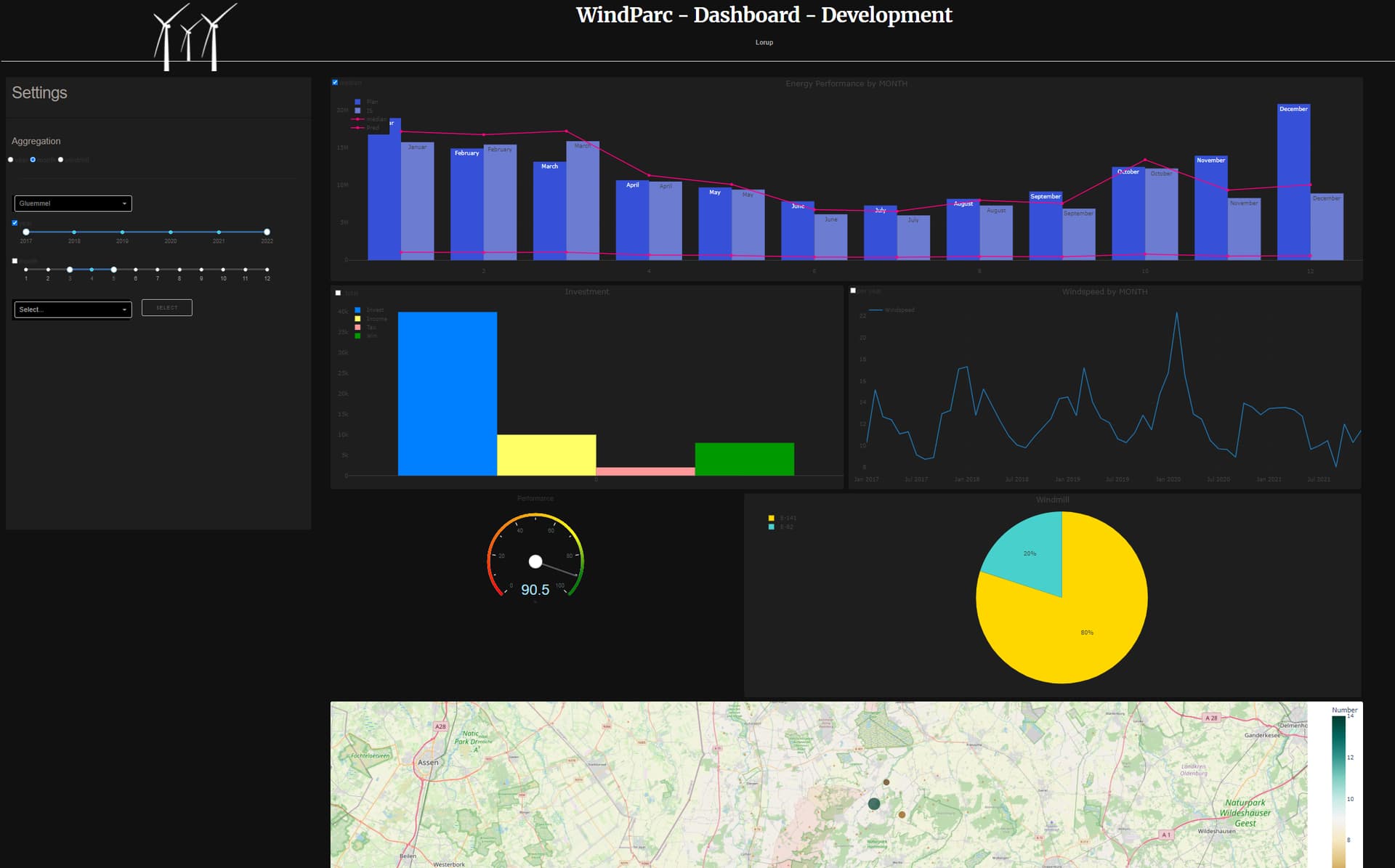Click the large green map marker
1395x868 pixels.
[x=874, y=803]
